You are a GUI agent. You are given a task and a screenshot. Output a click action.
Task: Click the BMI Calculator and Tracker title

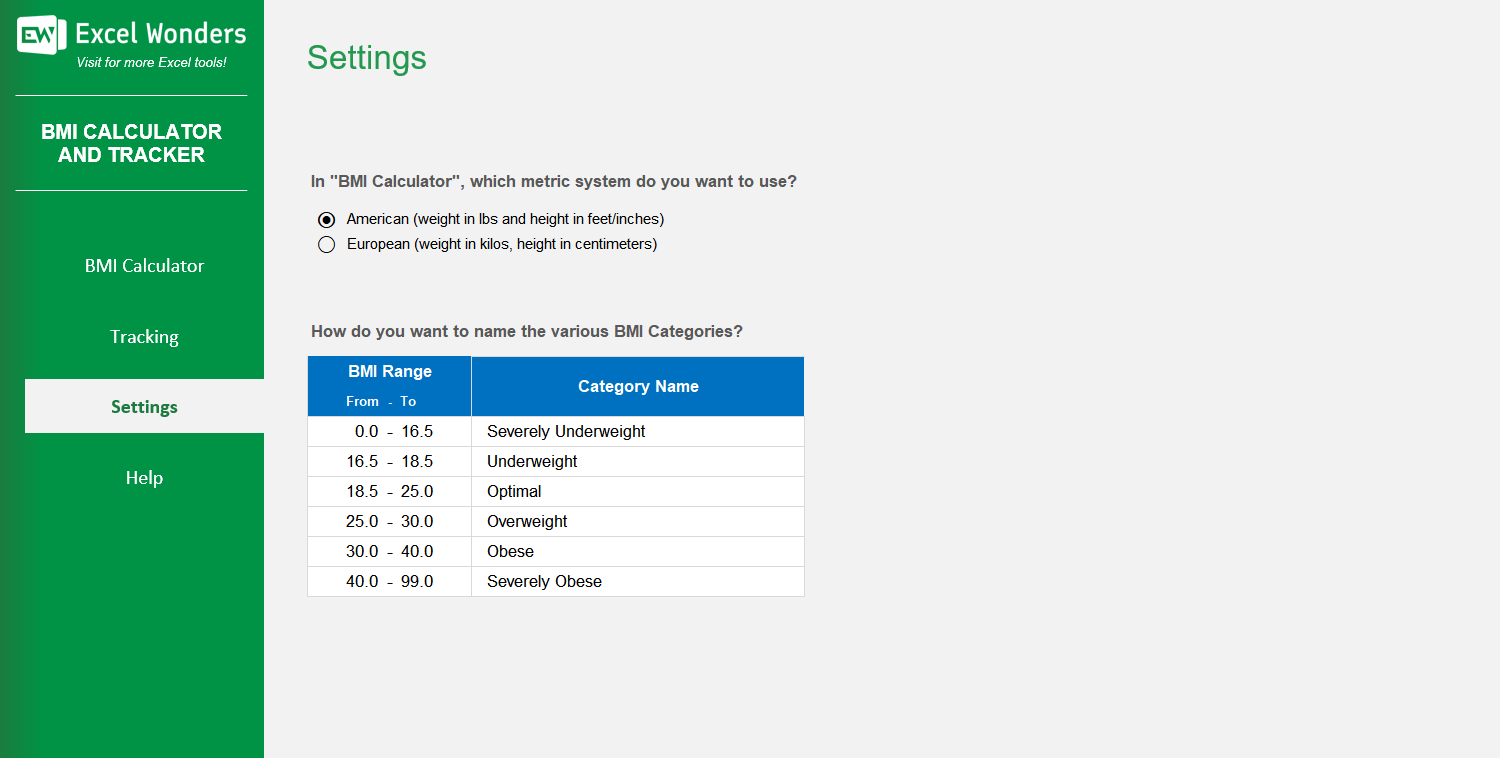[132, 143]
